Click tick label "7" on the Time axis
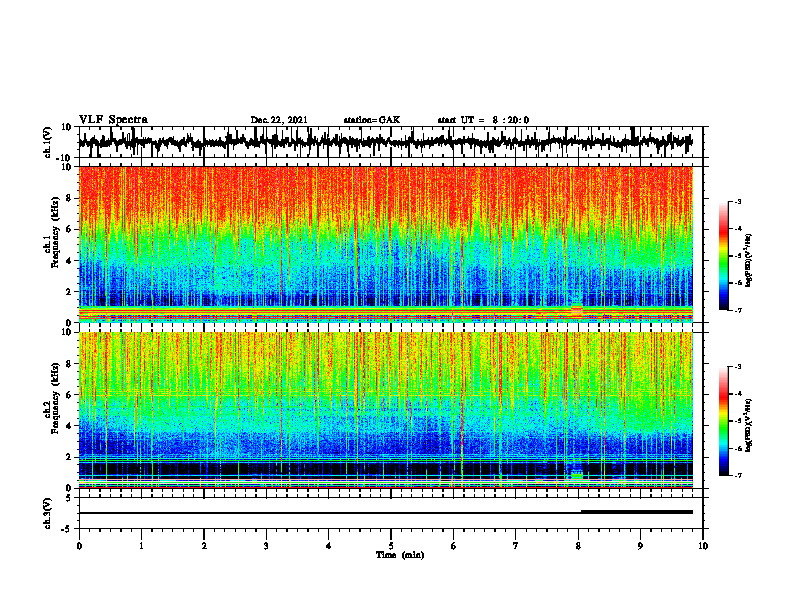The width and height of the screenshot is (792, 612). [x=516, y=546]
